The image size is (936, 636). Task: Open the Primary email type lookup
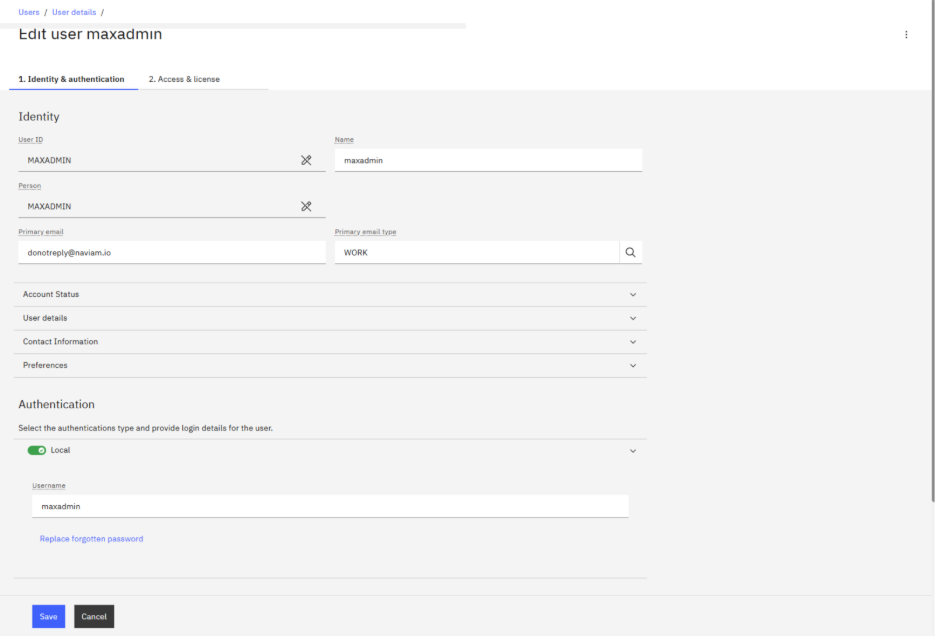tap(631, 252)
